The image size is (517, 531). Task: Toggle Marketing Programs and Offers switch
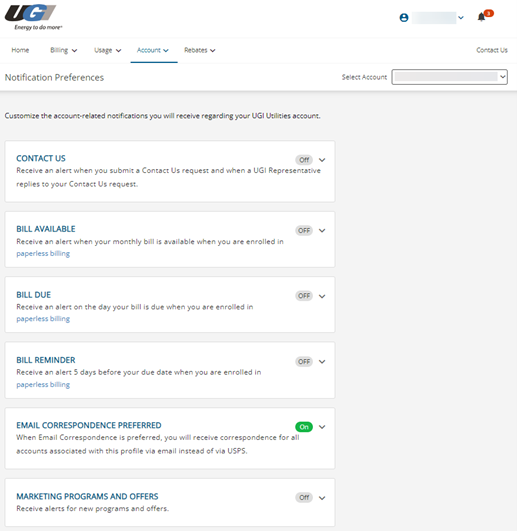coord(304,497)
